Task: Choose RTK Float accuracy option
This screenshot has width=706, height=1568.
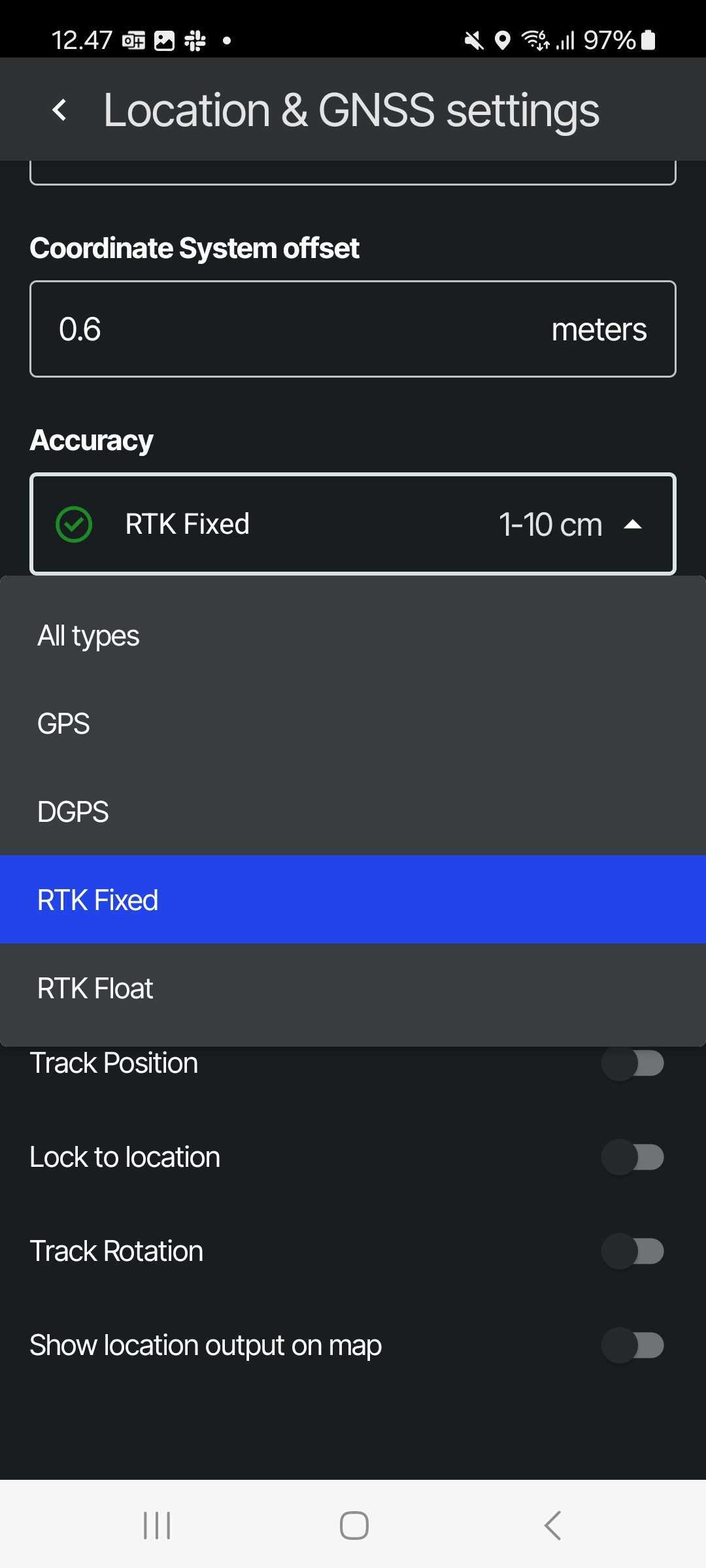Action: 353,988
